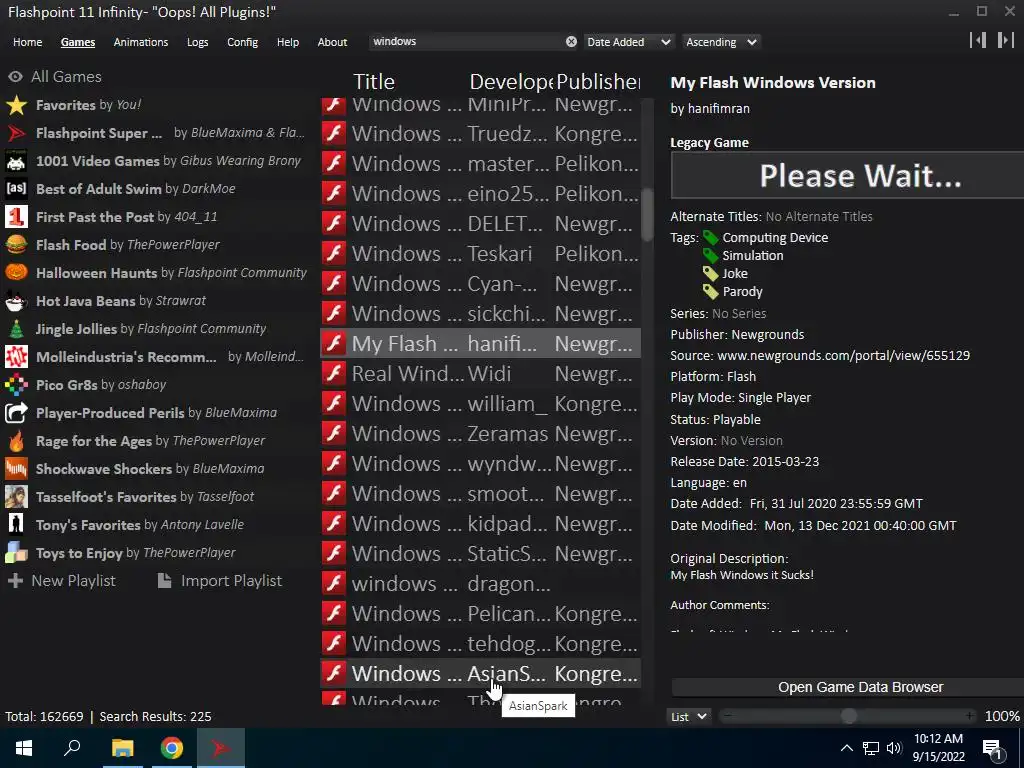This screenshot has height=768, width=1024.
Task: Open the Home tab
Action: [27, 42]
